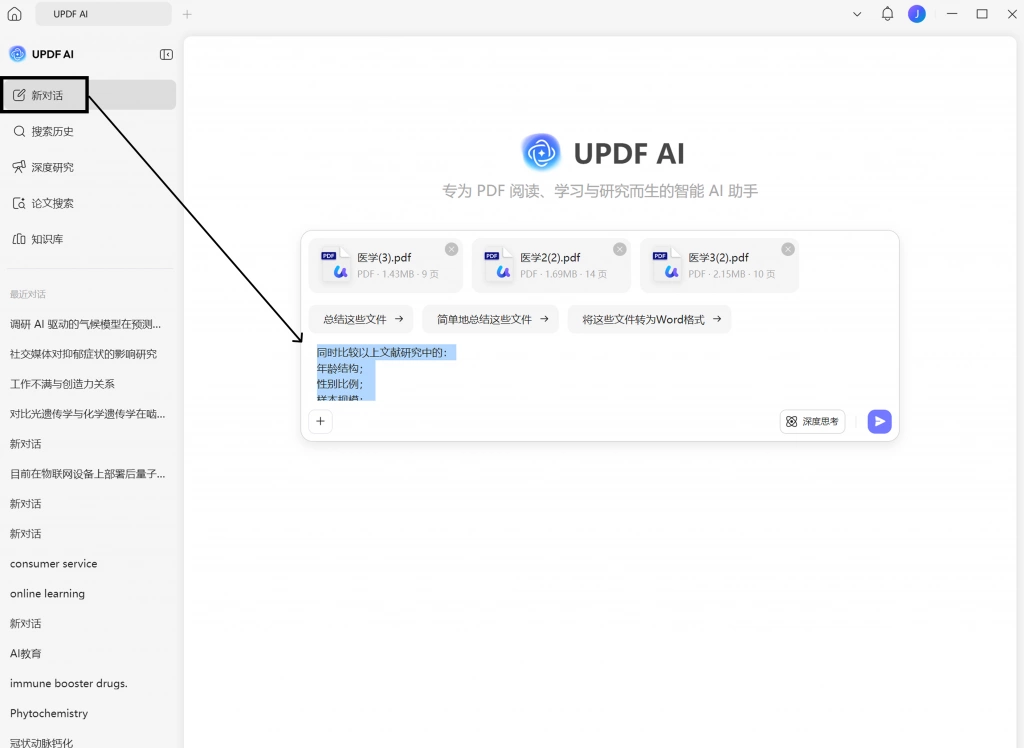Send the message with arrow button
This screenshot has width=1024, height=748.
(879, 421)
